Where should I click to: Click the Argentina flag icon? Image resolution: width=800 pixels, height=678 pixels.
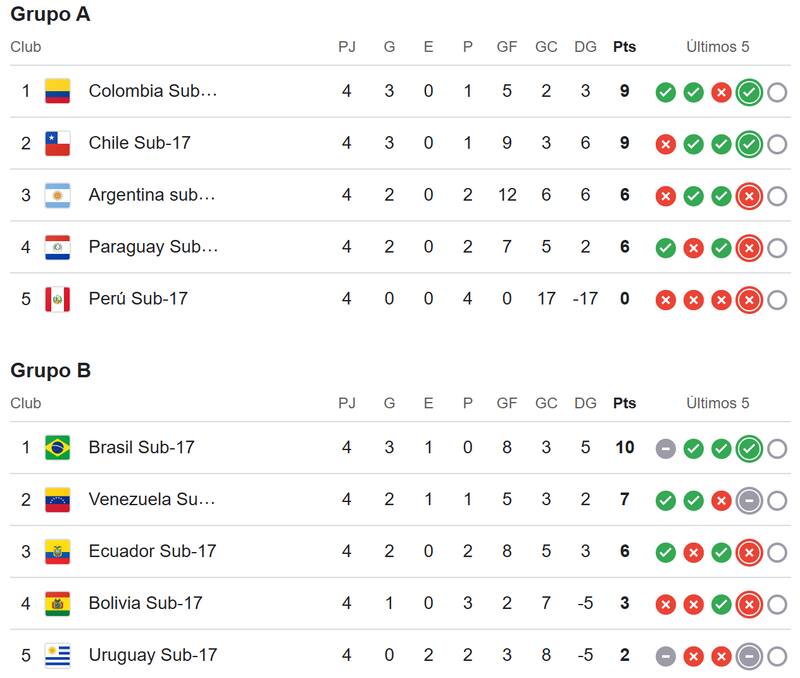point(58,195)
